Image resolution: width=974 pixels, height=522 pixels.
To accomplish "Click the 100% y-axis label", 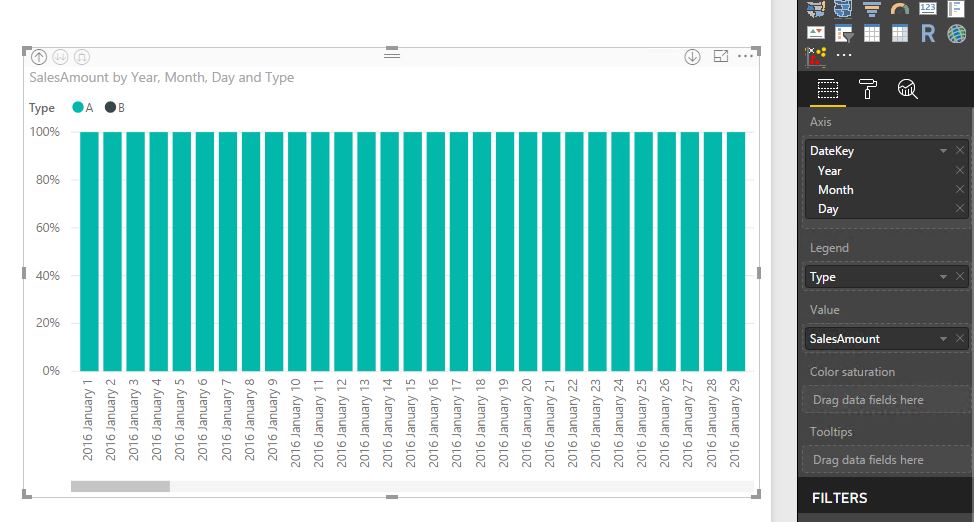I will coord(44,132).
